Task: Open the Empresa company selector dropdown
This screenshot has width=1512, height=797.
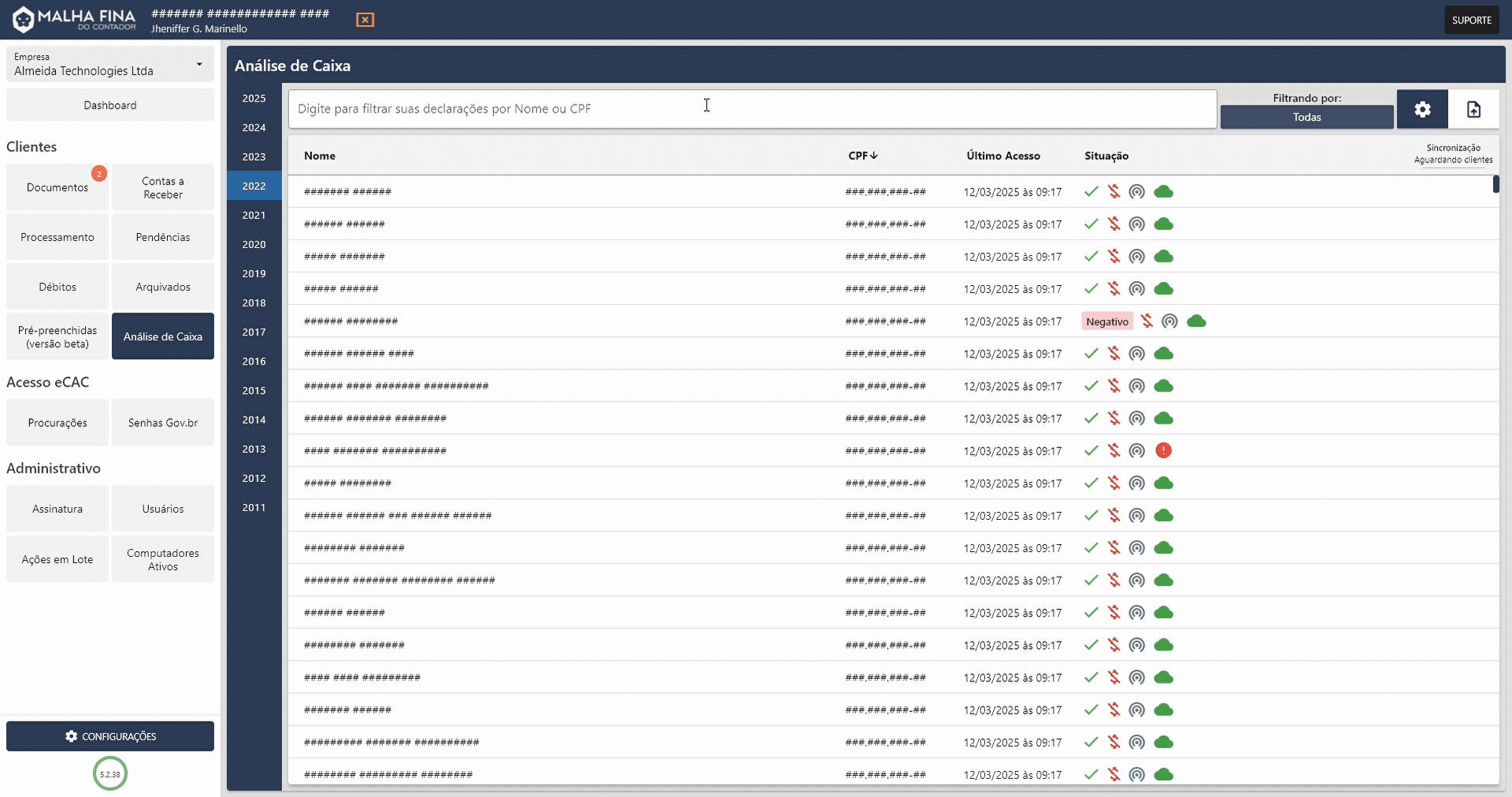Action: 109,65
